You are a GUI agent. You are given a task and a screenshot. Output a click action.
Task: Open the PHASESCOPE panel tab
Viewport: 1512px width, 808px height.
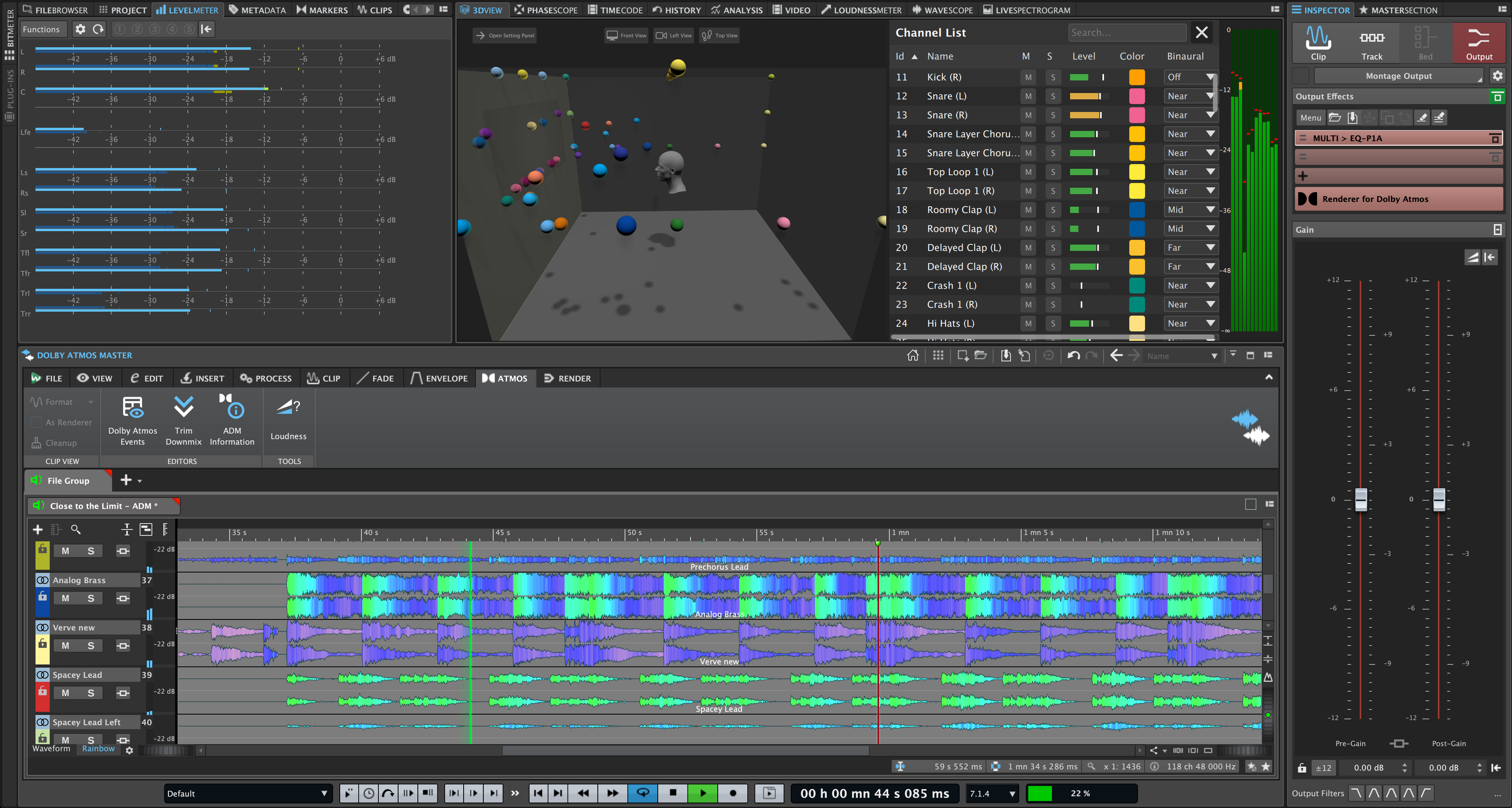coord(545,10)
